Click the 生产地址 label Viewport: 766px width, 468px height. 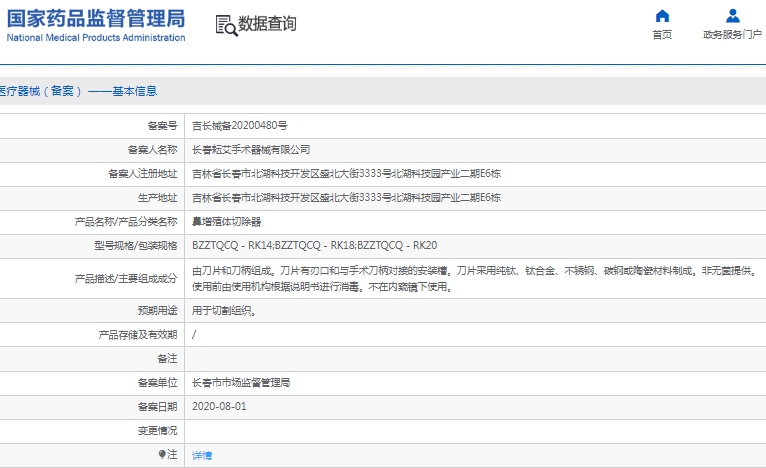157,197
